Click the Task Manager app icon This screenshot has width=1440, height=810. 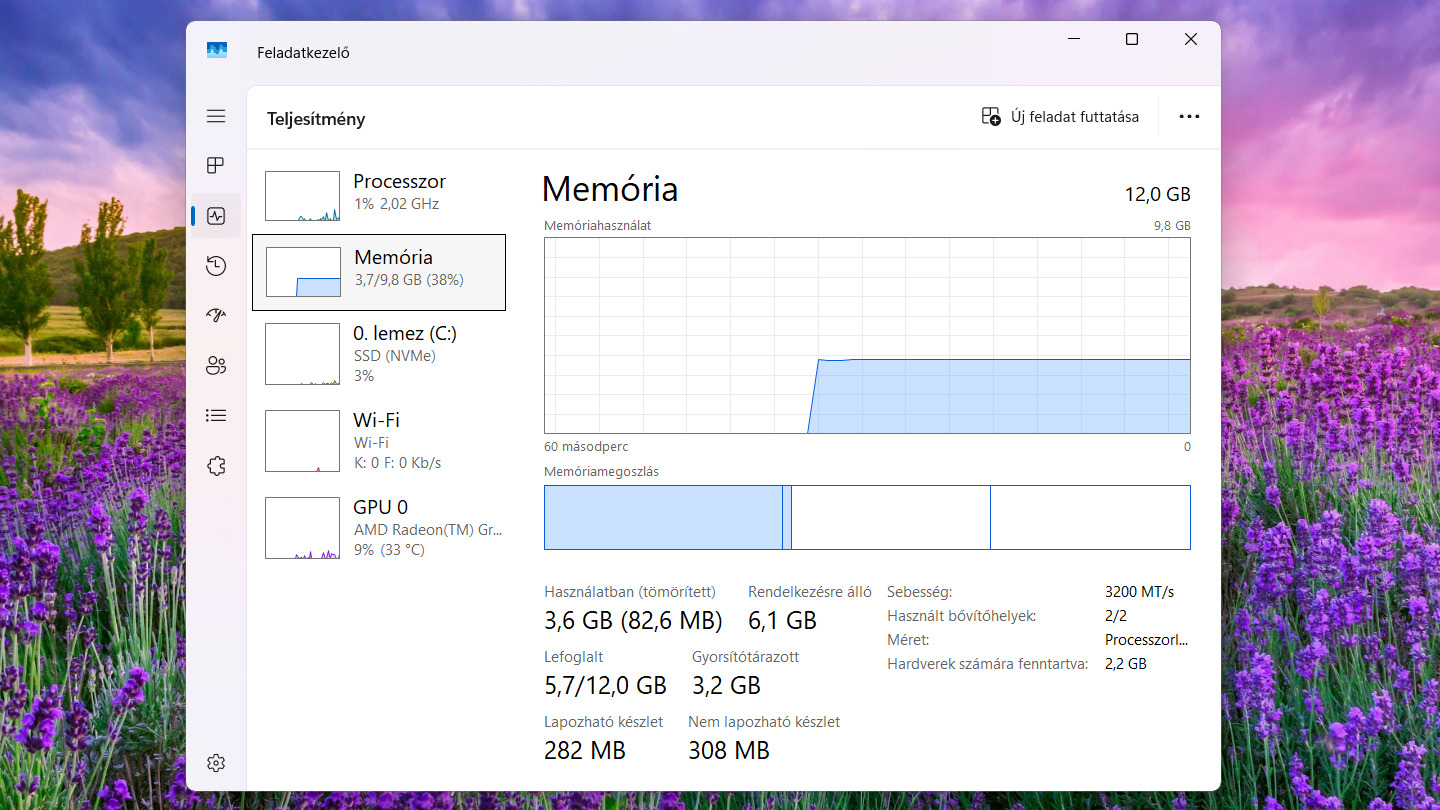click(x=217, y=51)
